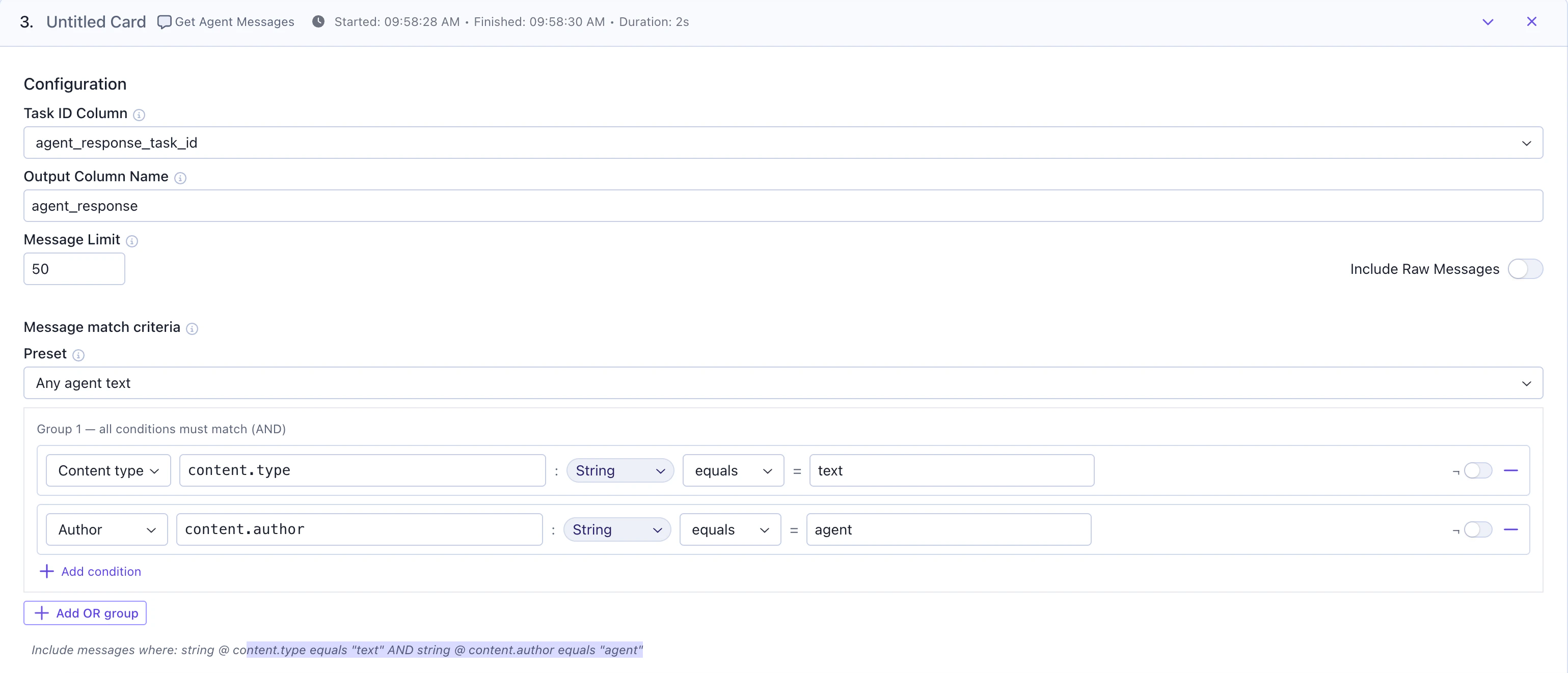
Task: Click the Get Agent Messages label
Action: [234, 22]
